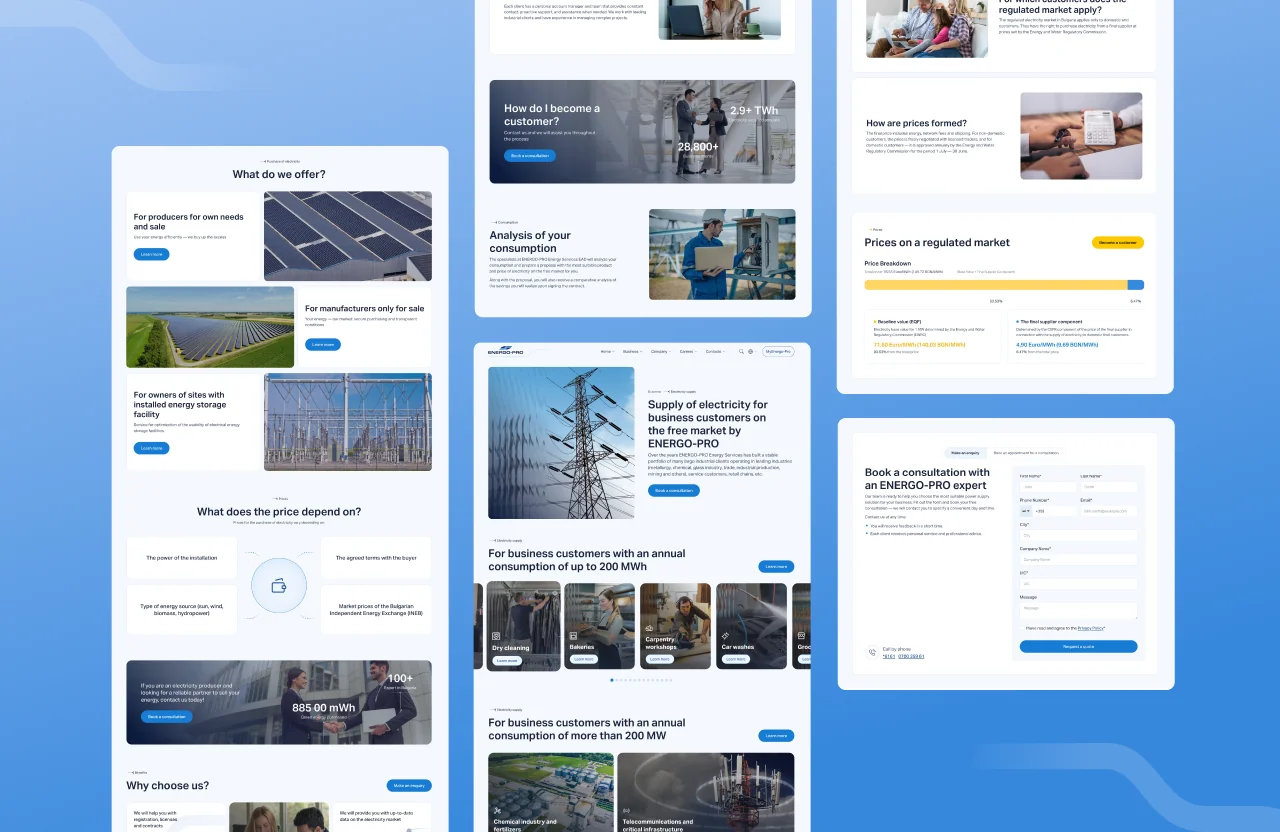This screenshot has width=1280, height=832.
Task: Open the globe language icon in header
Action: 751,352
